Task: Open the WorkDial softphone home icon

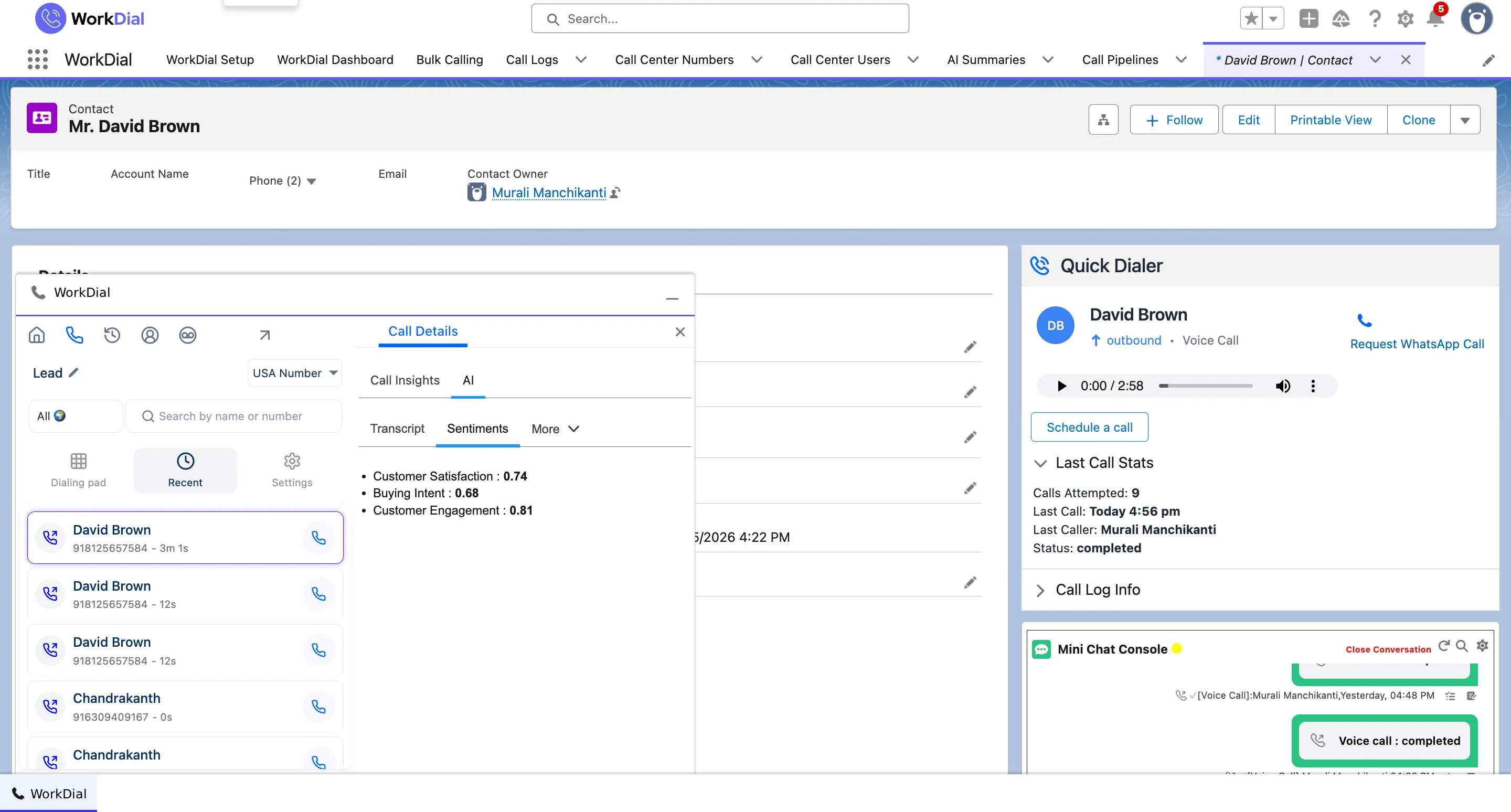Action: (x=37, y=335)
